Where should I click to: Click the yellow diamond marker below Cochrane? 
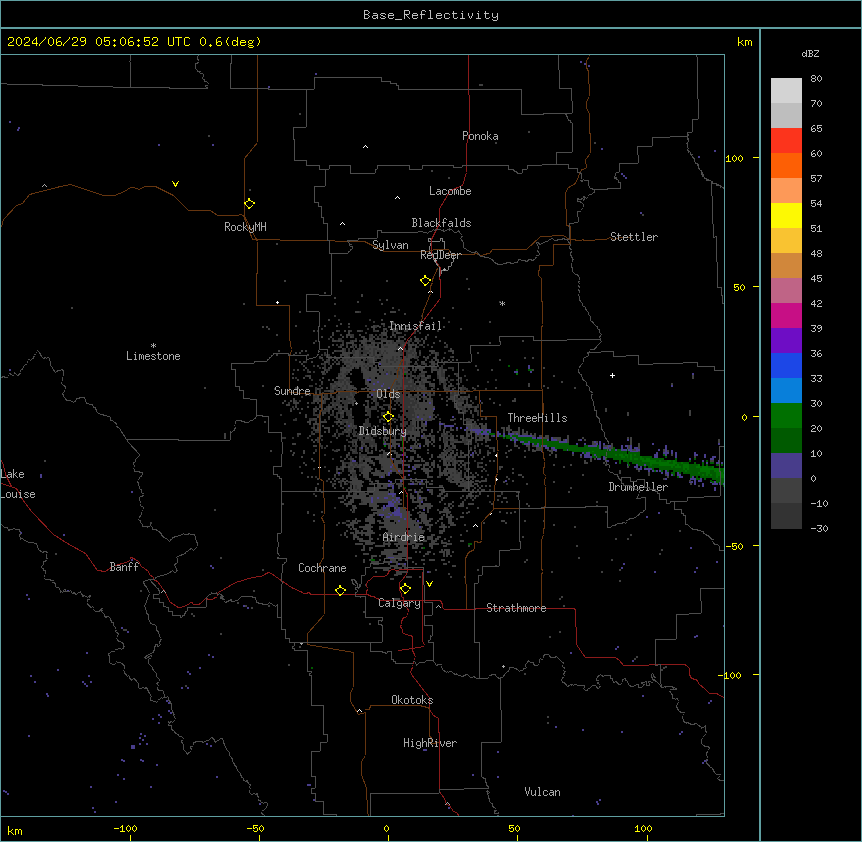coord(340,590)
